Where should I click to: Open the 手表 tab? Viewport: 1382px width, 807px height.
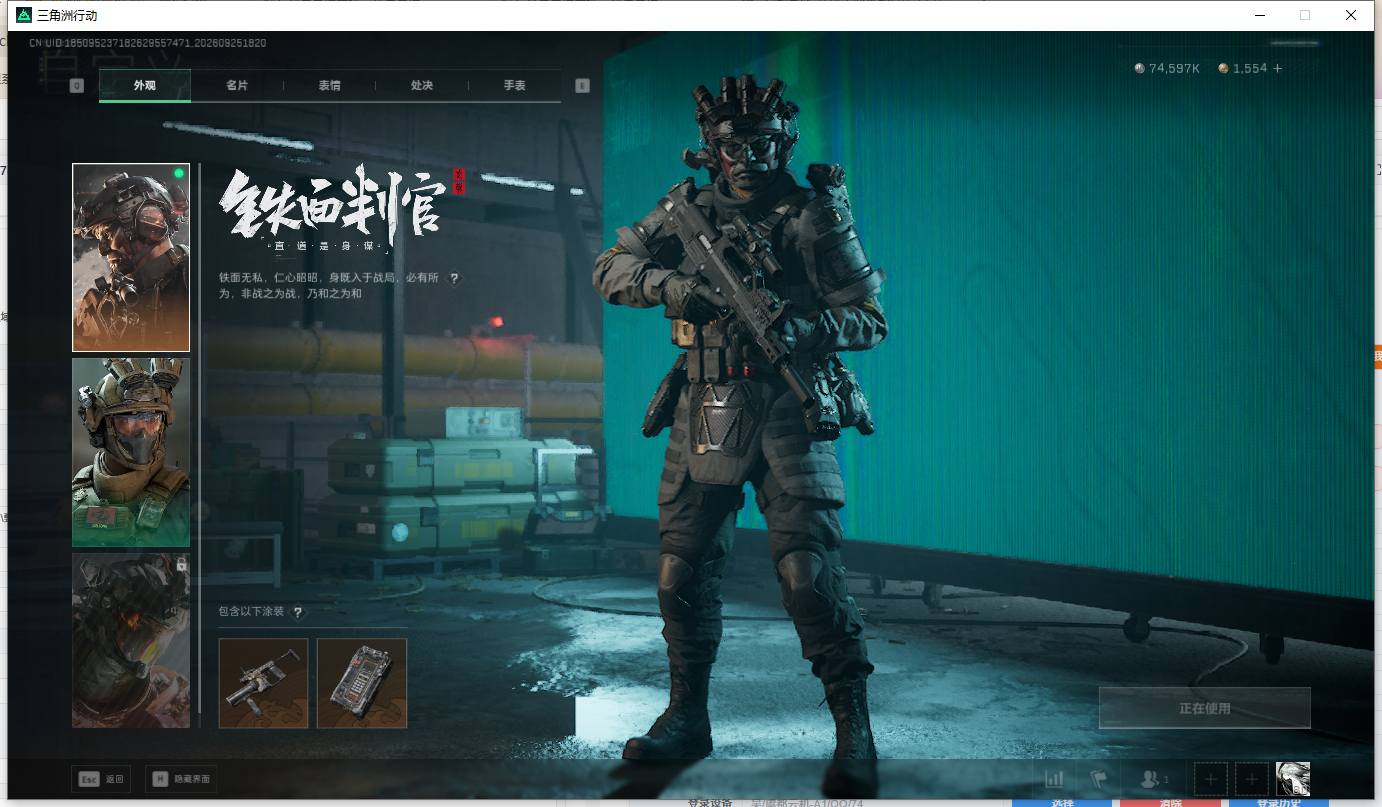[514, 86]
